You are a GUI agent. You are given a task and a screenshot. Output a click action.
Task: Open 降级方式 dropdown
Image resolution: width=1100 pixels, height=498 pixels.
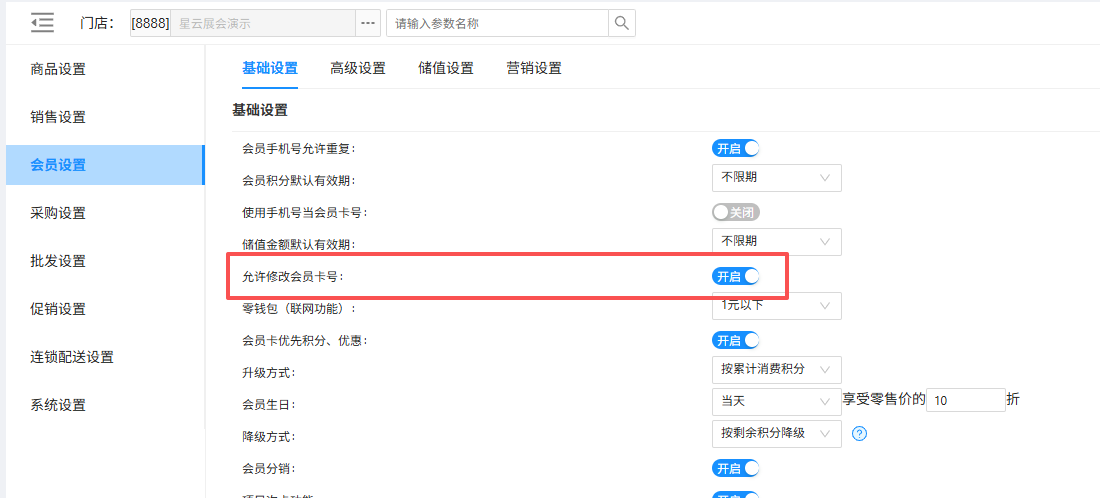[777, 433]
